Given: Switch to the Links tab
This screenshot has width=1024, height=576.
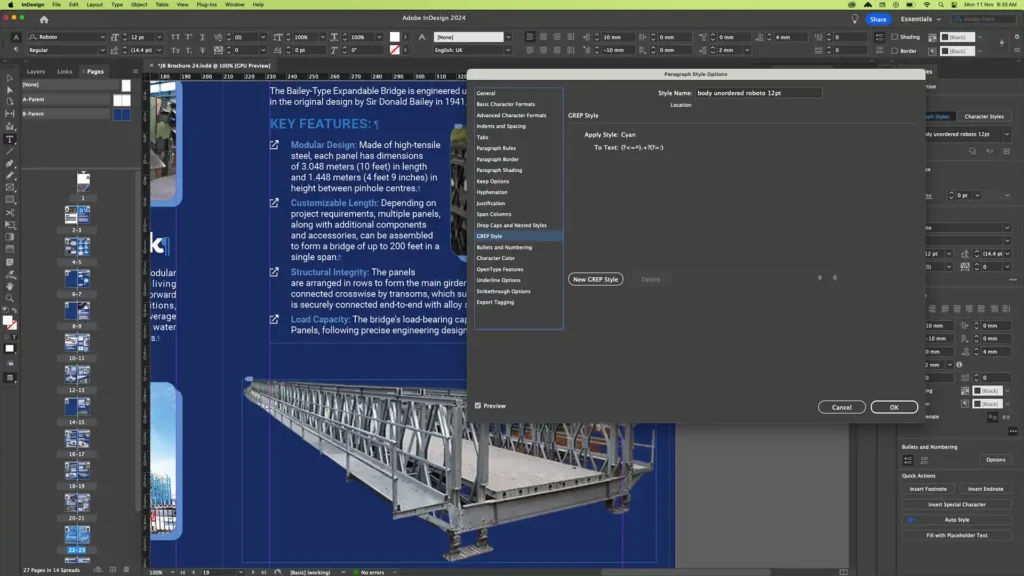Looking at the screenshot, I should click(x=65, y=71).
